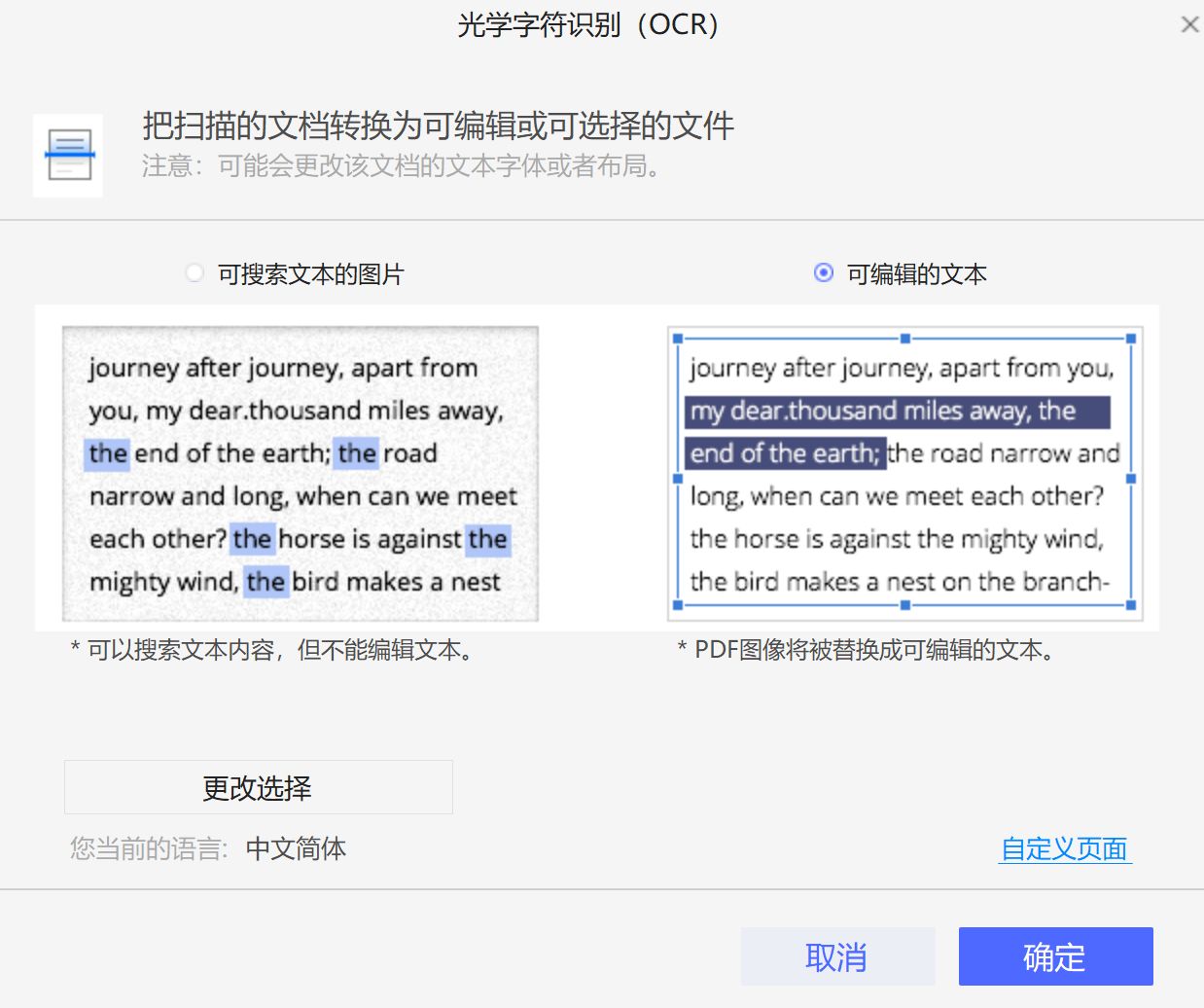Select the 可搜索文本的图片 radio button
The height and width of the screenshot is (1008, 1204).
tap(195, 274)
